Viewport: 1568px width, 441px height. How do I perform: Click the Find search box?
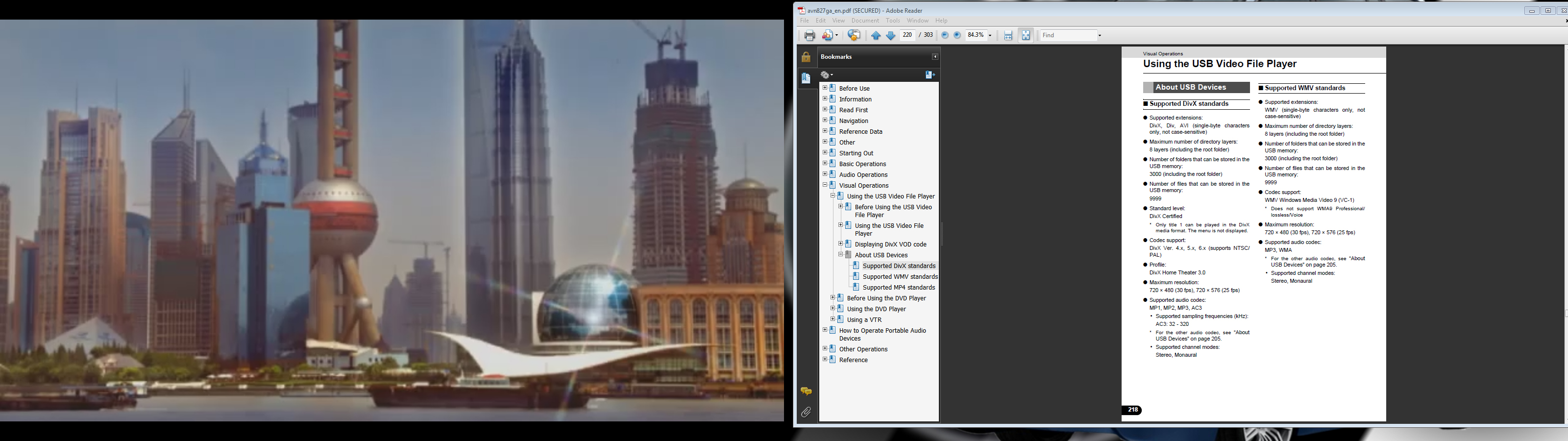(1068, 35)
